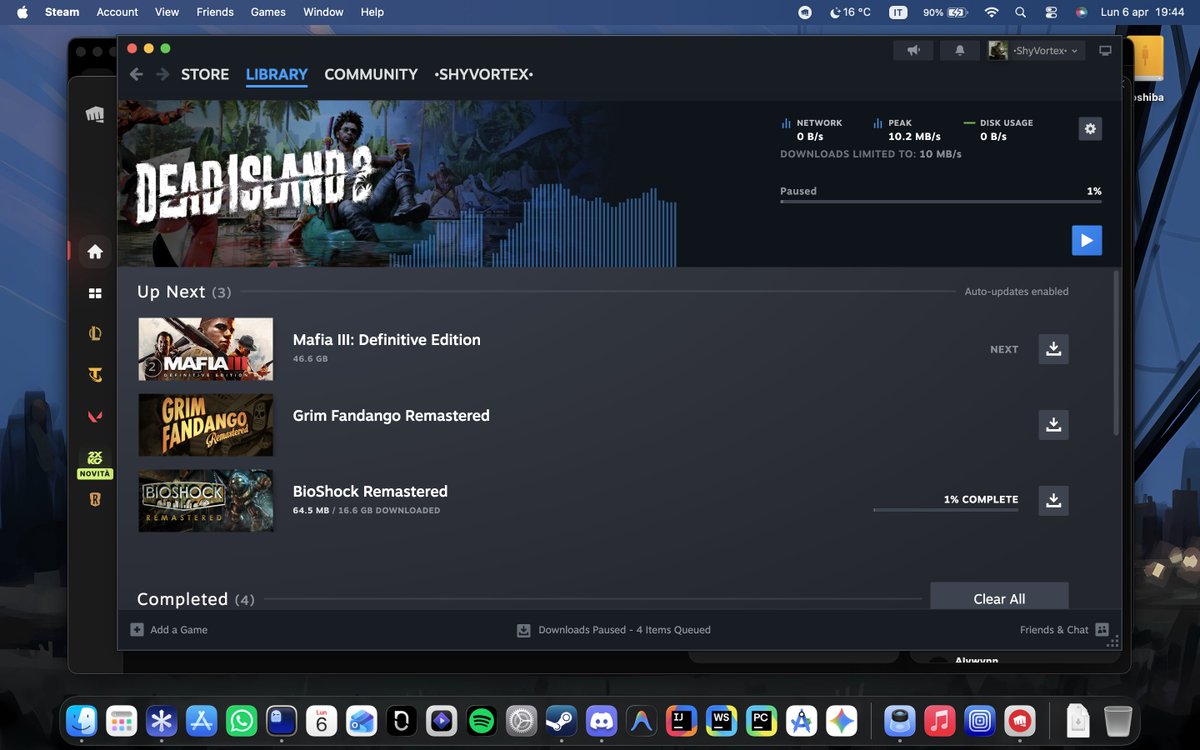The width and height of the screenshot is (1200, 750).
Task: Open downloads settings gear icon
Action: [x=1090, y=128]
